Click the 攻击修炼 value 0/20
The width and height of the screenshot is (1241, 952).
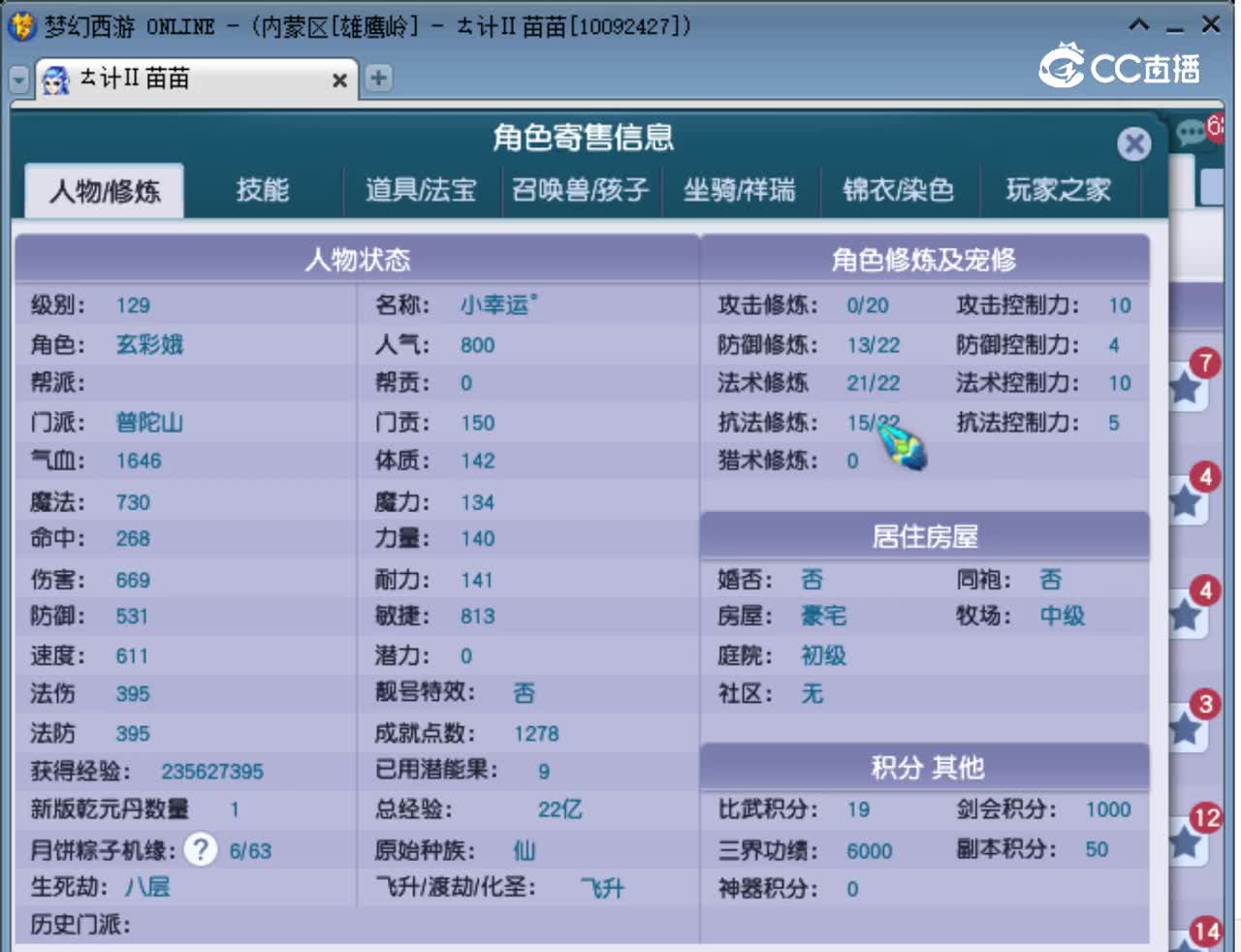point(868,306)
